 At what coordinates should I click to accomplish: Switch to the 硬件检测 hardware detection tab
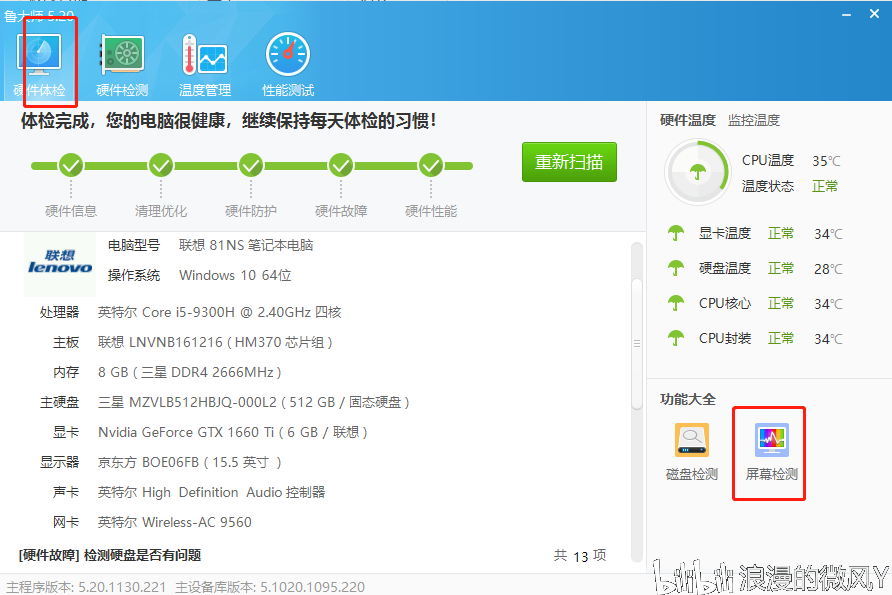[122, 64]
